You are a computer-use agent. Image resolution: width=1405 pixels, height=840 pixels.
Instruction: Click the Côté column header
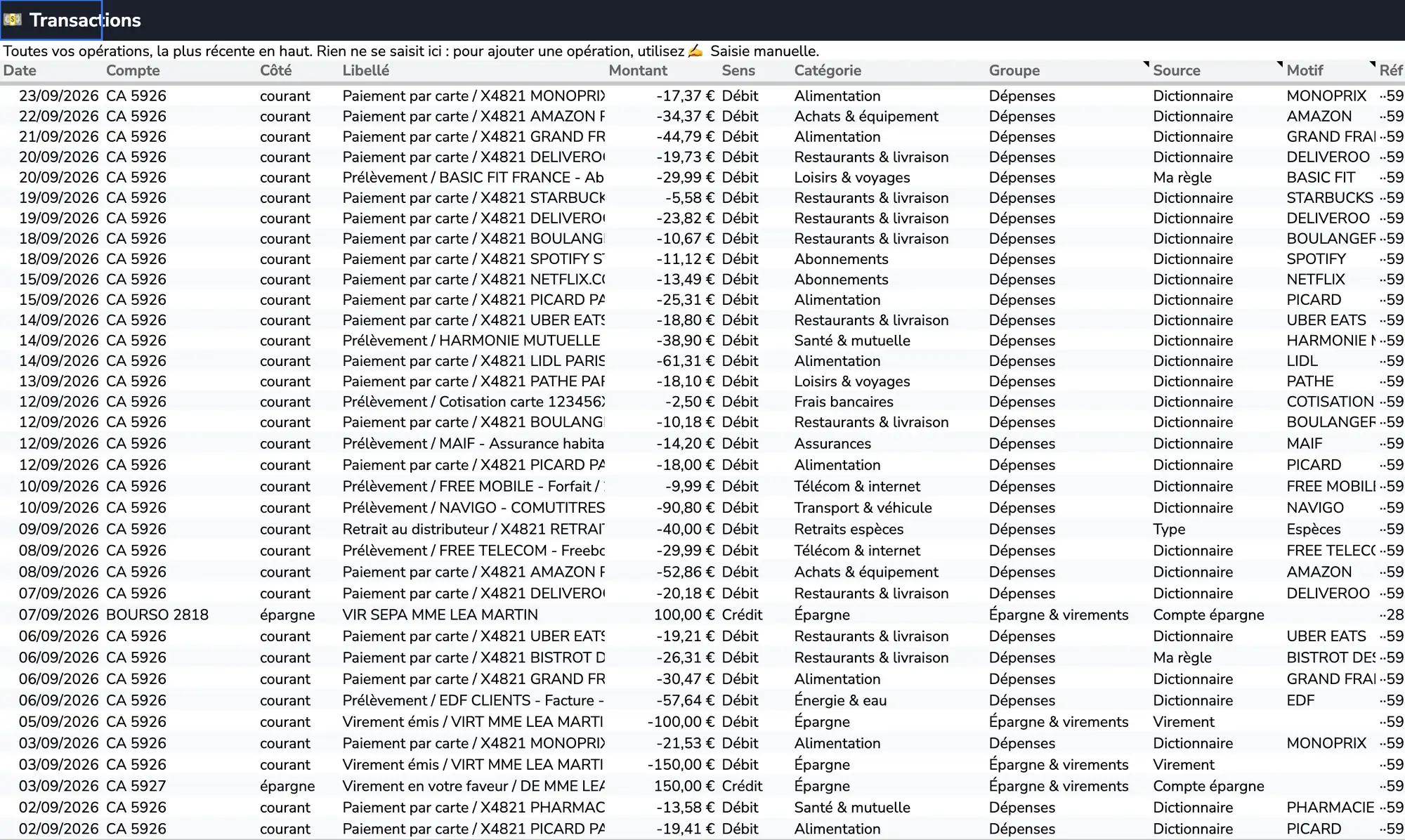pyautogui.click(x=275, y=70)
